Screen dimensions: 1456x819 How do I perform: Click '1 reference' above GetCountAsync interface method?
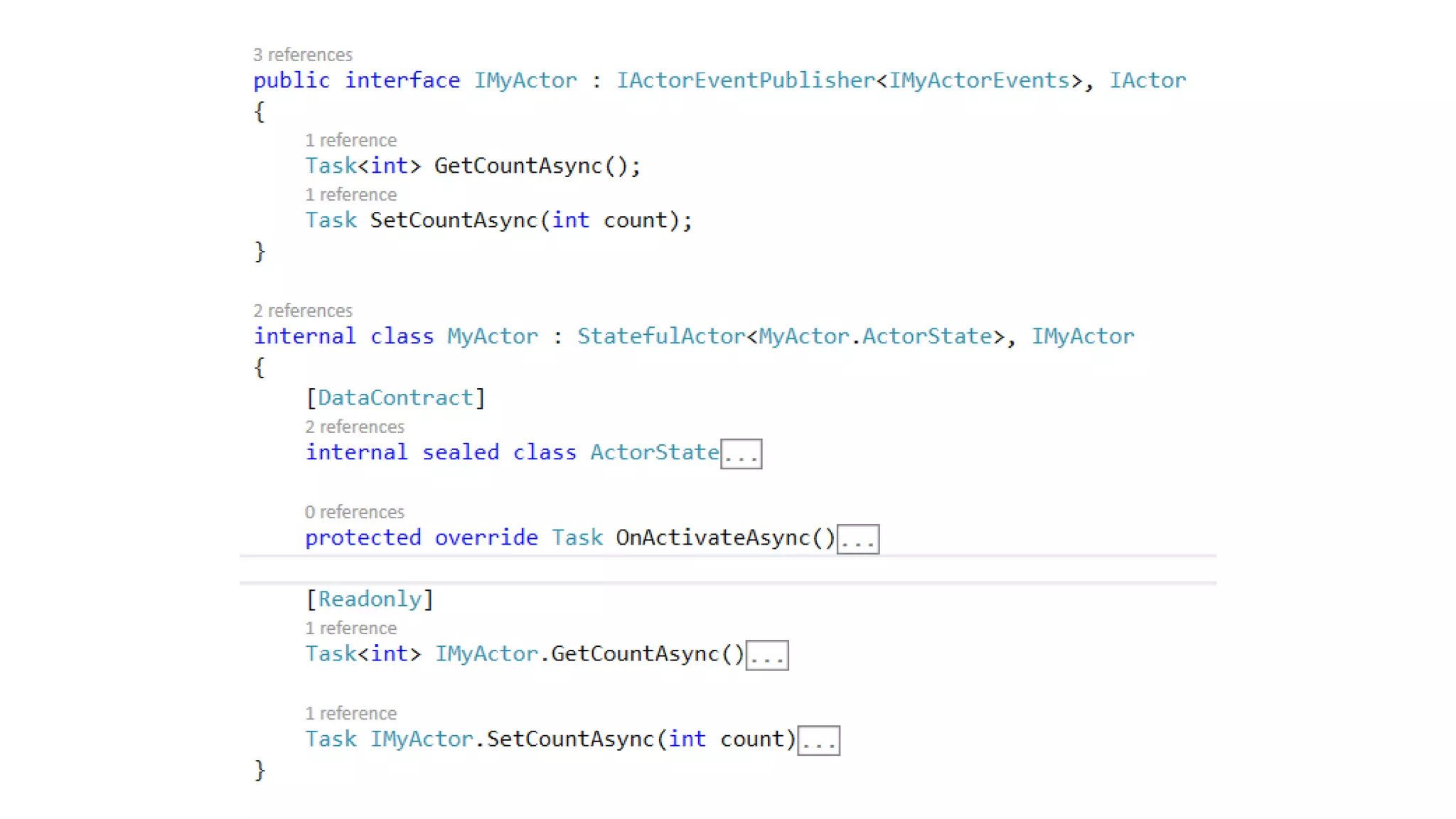(x=350, y=140)
